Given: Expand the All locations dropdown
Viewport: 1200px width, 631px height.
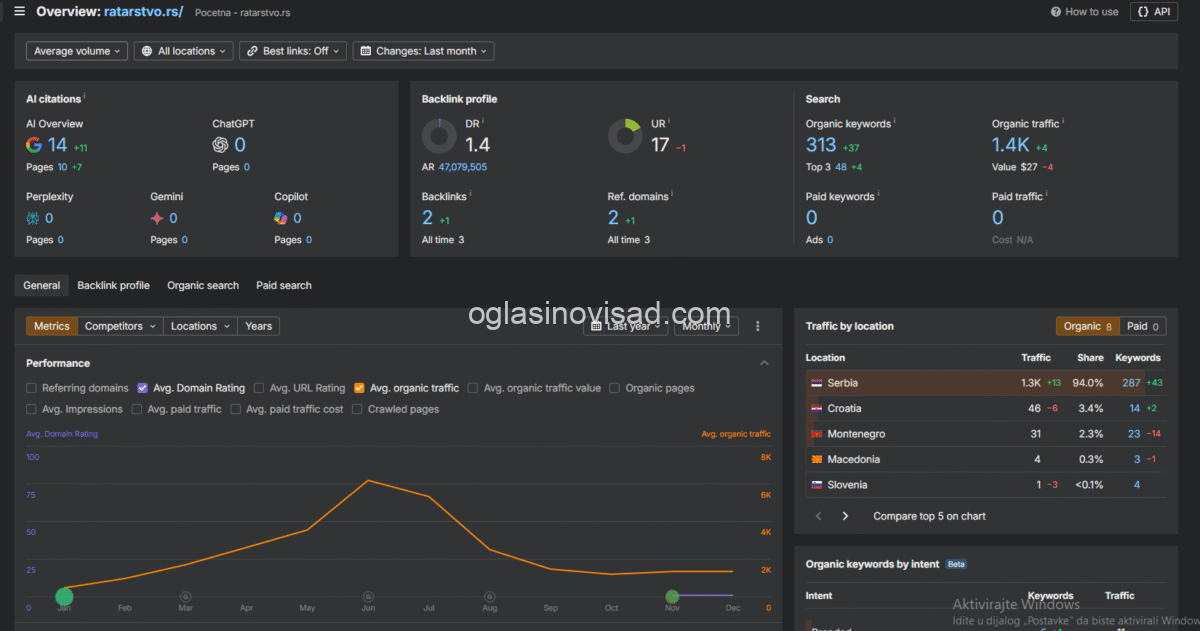Looking at the screenshot, I should point(184,51).
